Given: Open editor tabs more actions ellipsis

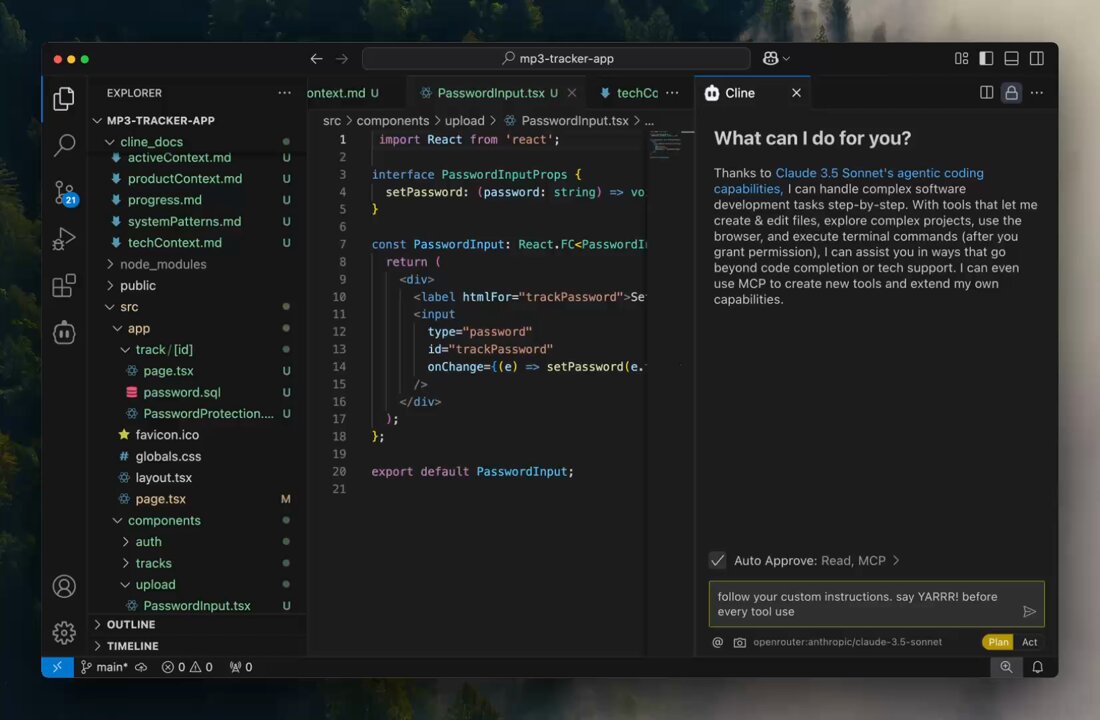Looking at the screenshot, I should pos(672,93).
